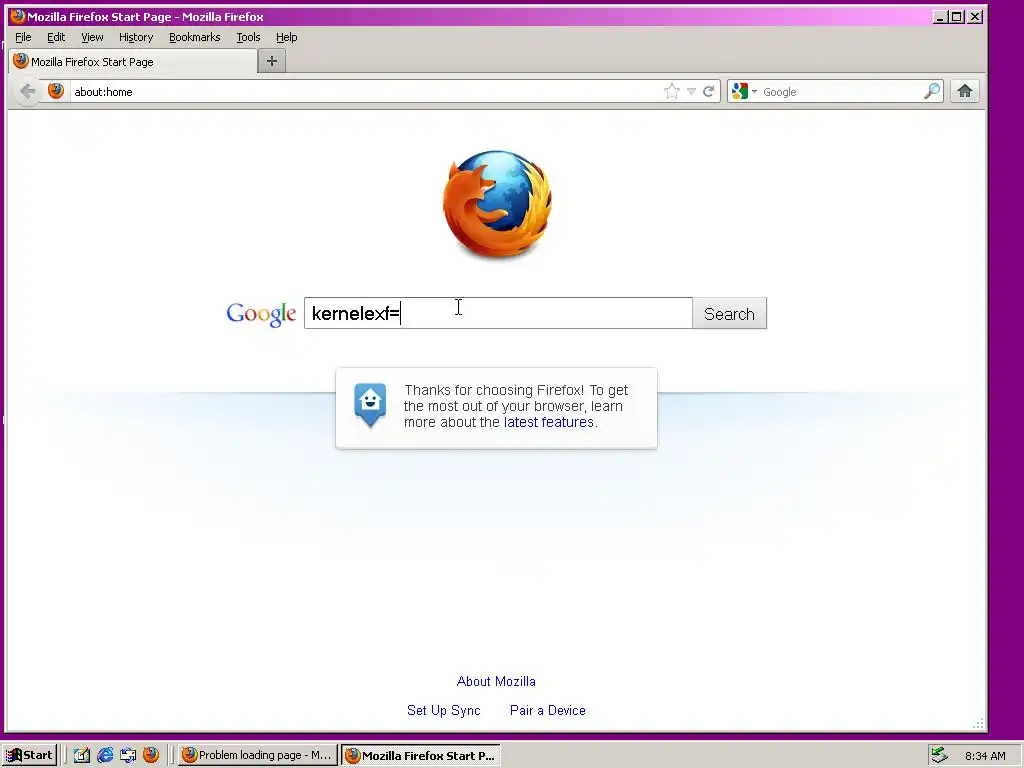Select Mozilla Firefox Start Page taskbar button
This screenshot has height=768, width=1024.
coord(421,755)
